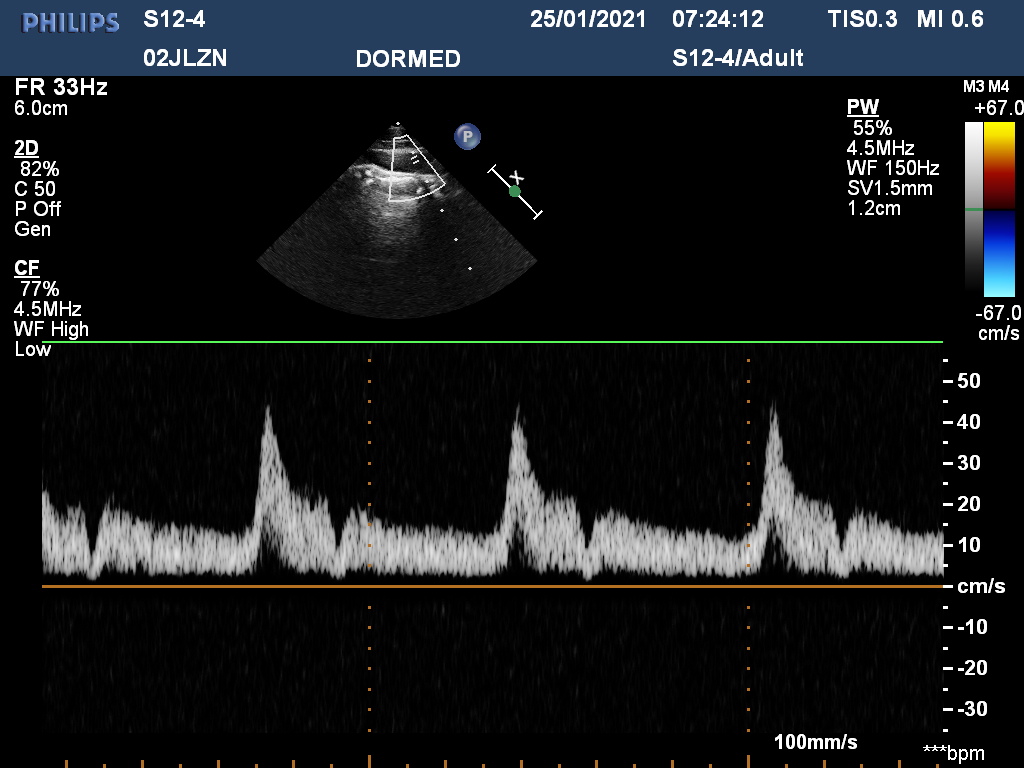Viewport: 1024px width, 768px height.
Task: Click the WF 150Hz wall filter setting
Action: [892, 168]
